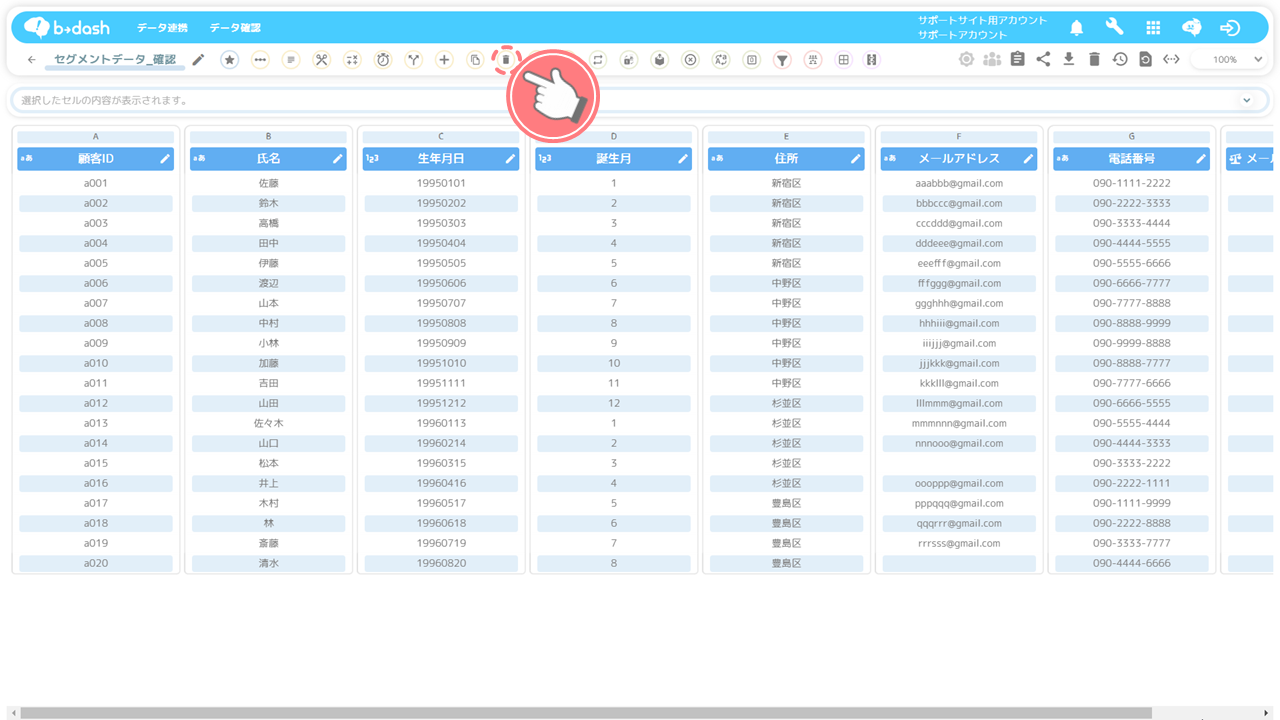1280x720 pixels.
Task: Open the apps grid icon in the header
Action: 1153,28
